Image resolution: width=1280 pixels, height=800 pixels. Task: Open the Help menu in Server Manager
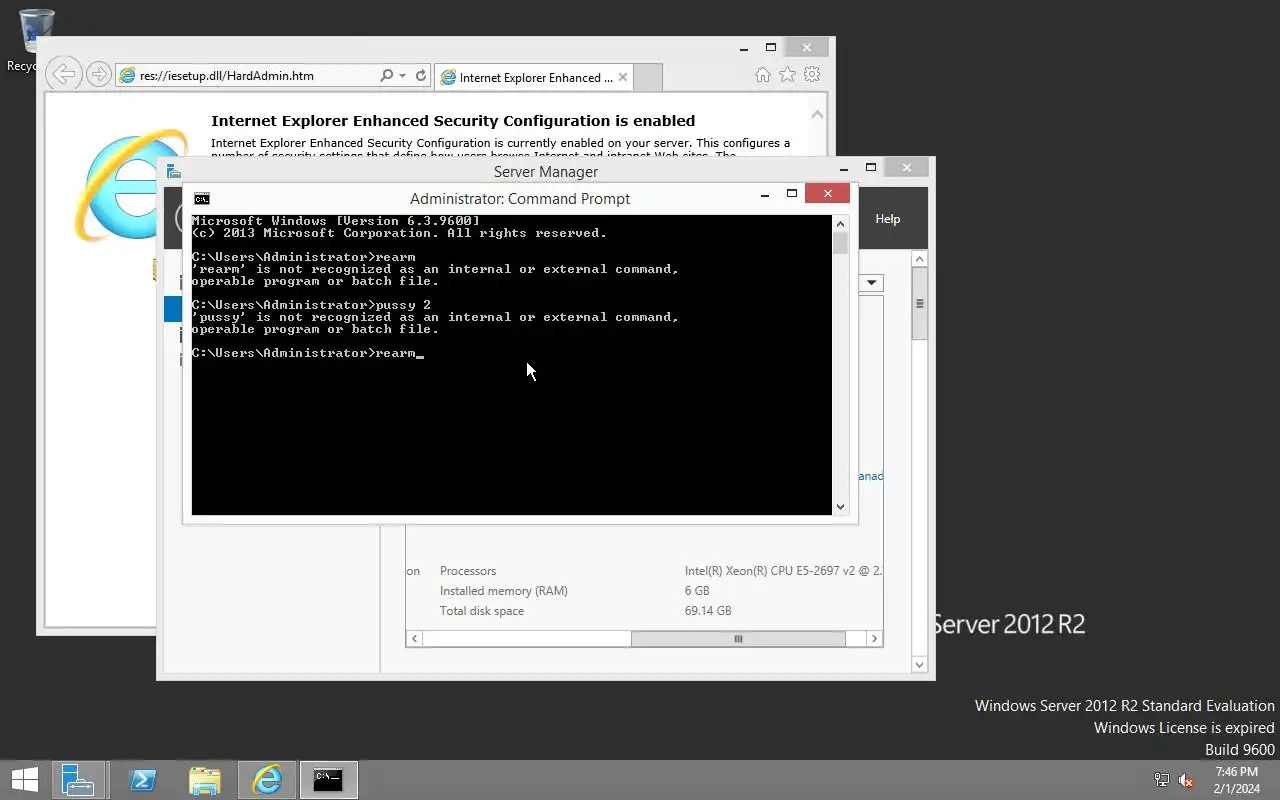[888, 219]
